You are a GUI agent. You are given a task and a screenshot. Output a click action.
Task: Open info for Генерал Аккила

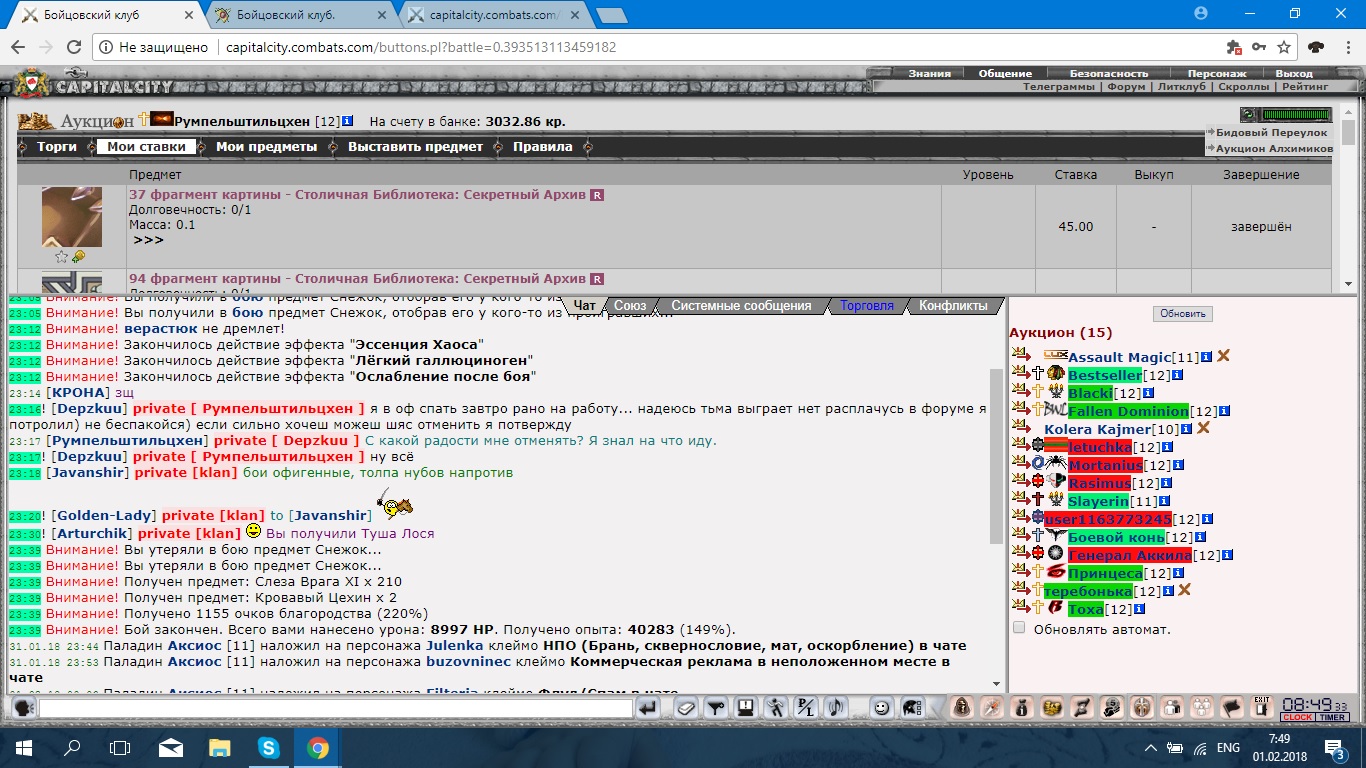tap(1227, 555)
